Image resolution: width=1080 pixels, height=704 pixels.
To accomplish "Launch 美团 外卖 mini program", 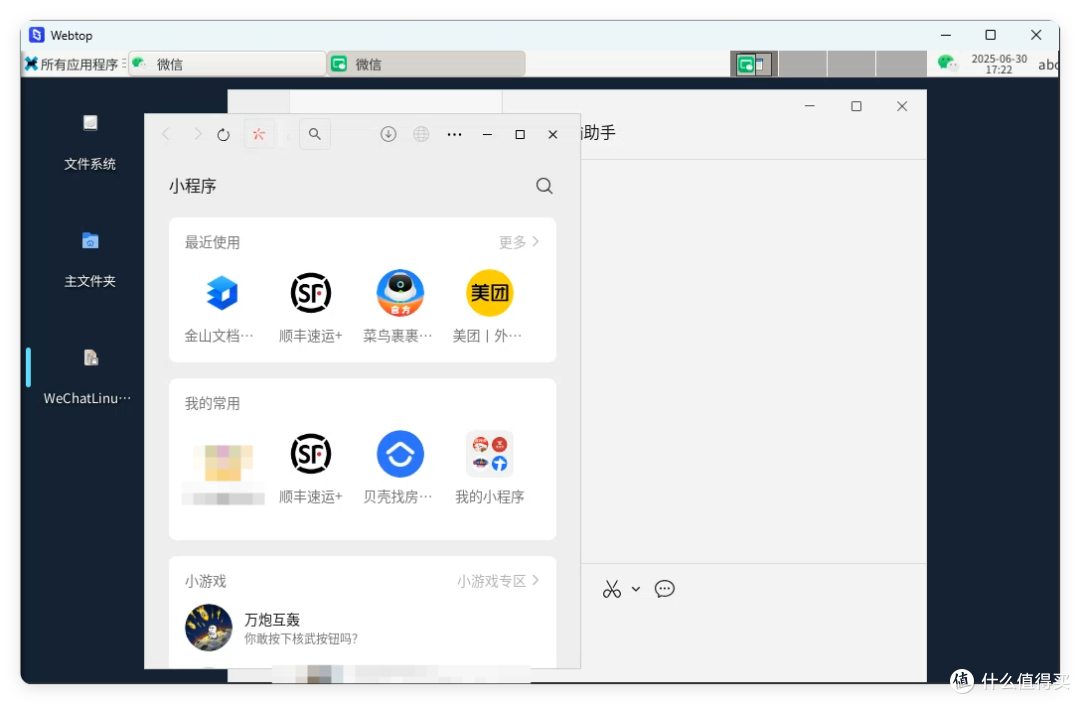I will [x=489, y=307].
